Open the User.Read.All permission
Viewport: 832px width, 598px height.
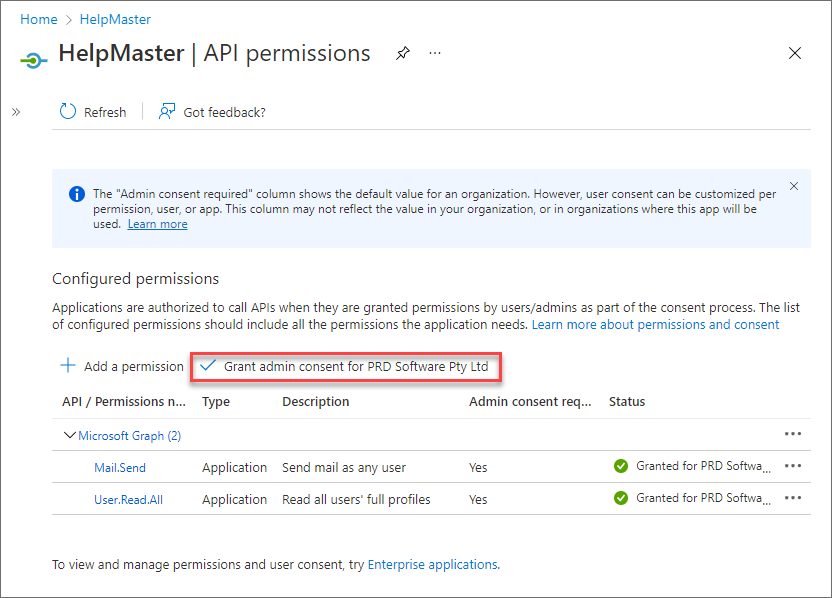128,499
